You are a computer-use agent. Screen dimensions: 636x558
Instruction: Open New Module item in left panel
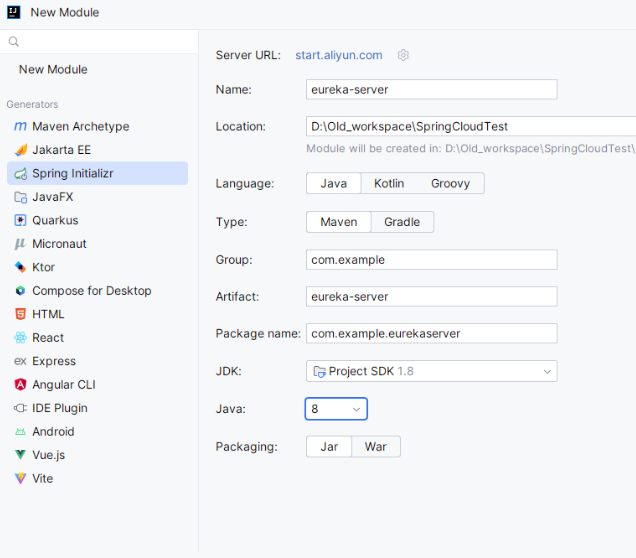[53, 70]
